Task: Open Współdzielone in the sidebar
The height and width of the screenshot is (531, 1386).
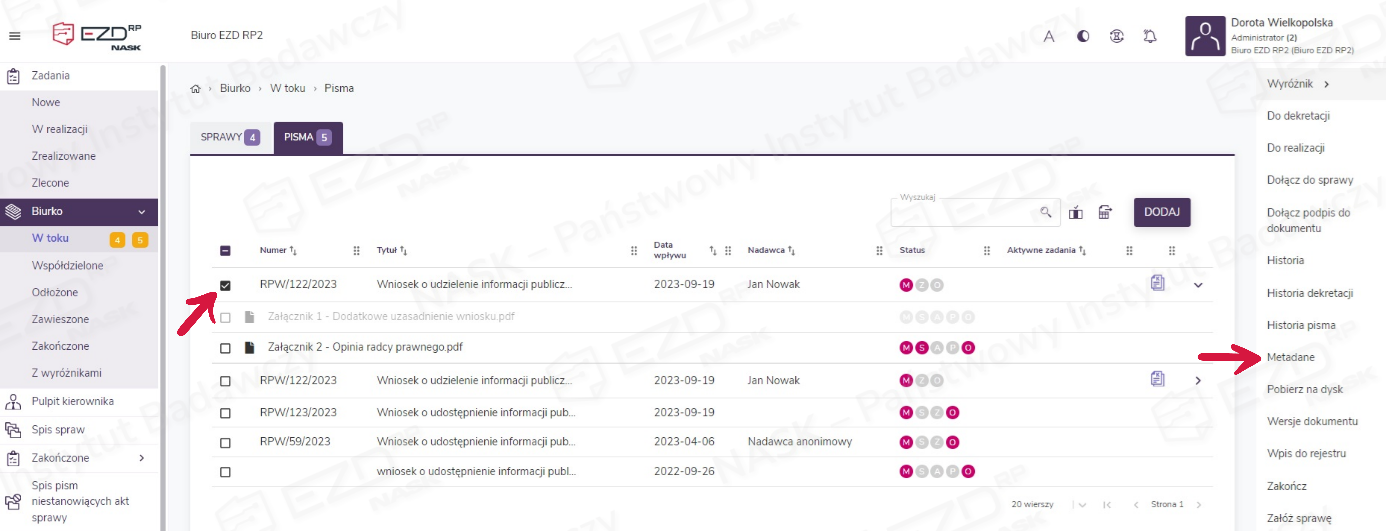Action: (67, 266)
